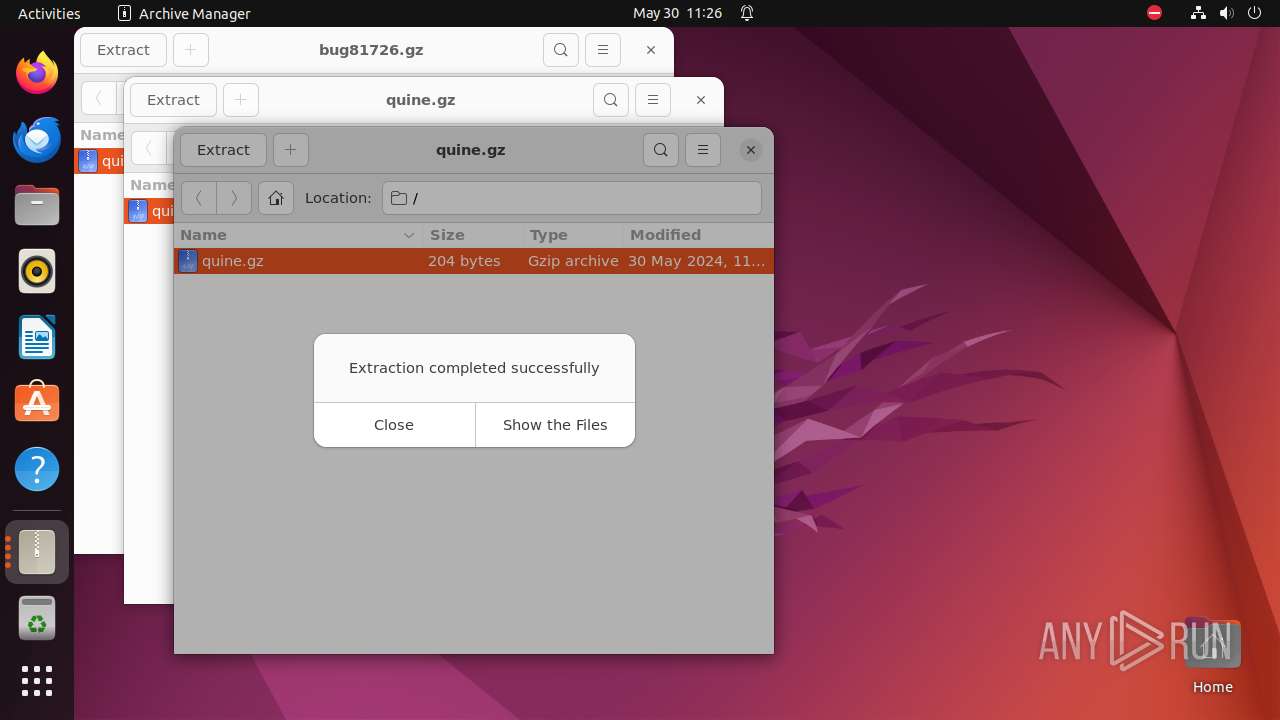Open Home folder on desktop
This screenshot has width=1280, height=720.
click(1212, 656)
